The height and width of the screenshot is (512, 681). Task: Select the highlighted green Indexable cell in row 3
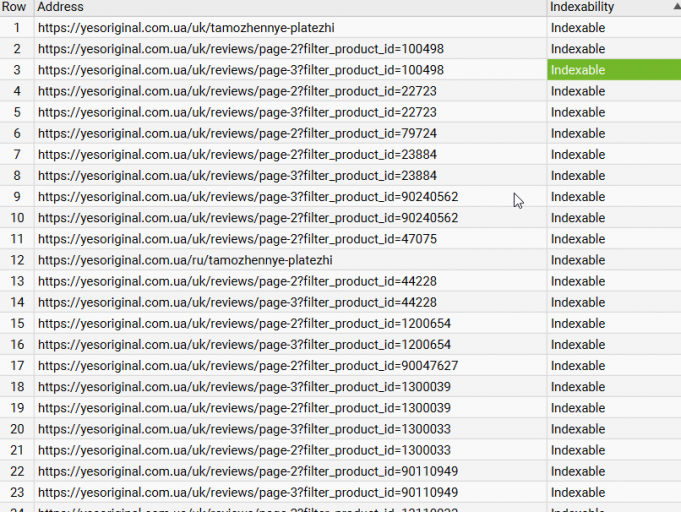pyautogui.click(x=614, y=70)
